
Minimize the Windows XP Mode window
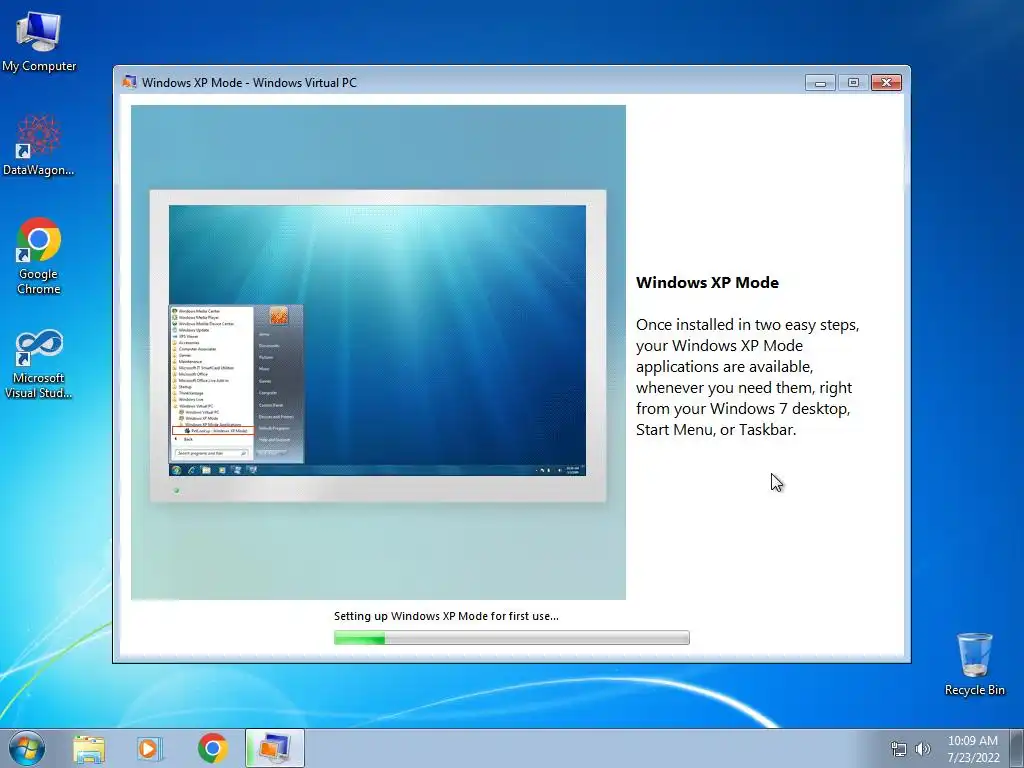click(x=820, y=82)
